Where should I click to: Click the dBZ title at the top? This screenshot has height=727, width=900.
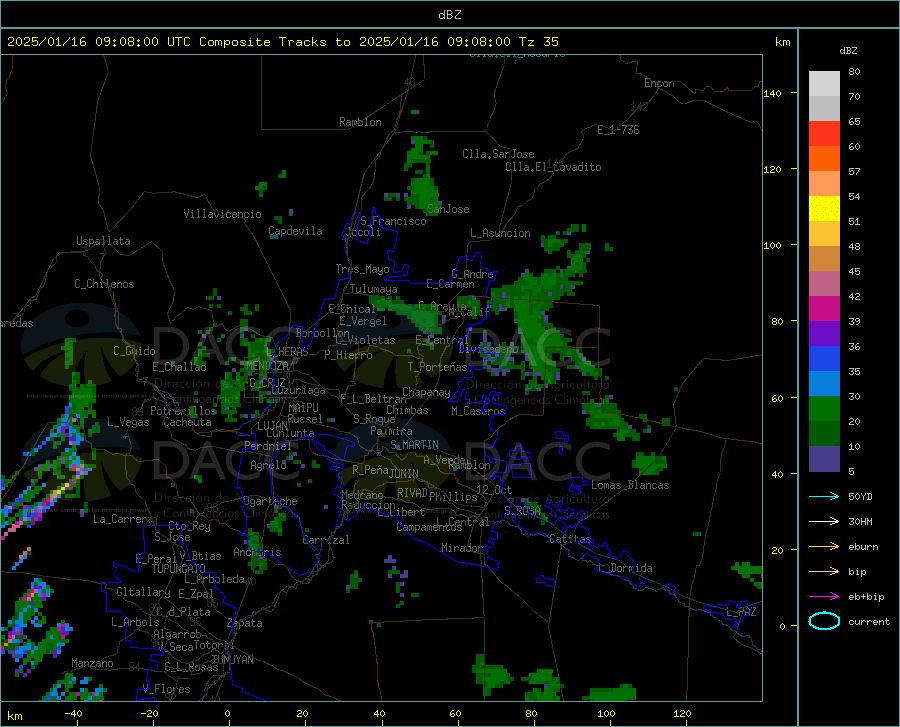(449, 15)
